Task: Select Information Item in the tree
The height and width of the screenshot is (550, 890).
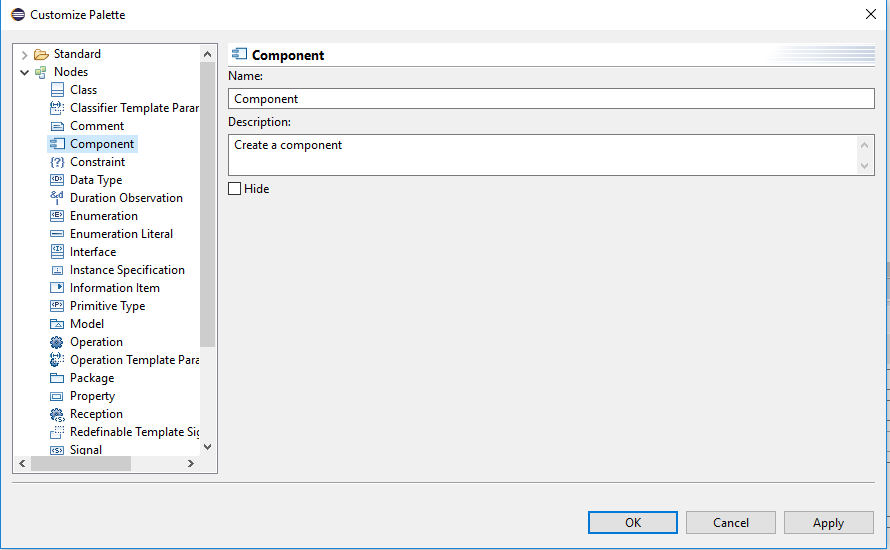Action: [115, 288]
